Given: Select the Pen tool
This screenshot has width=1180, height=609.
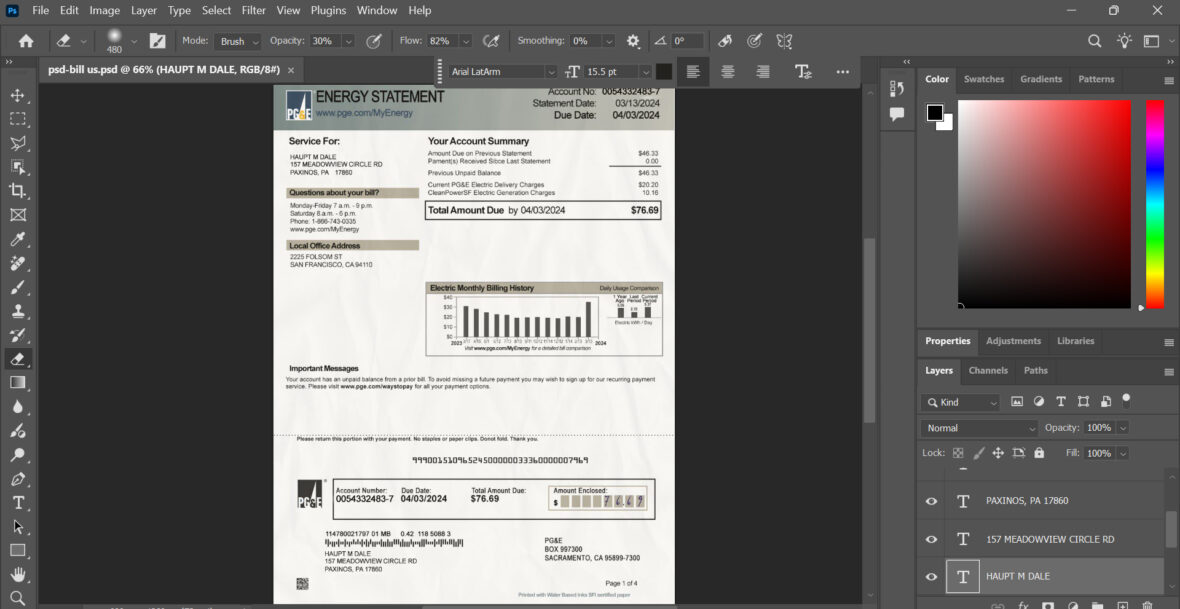Looking at the screenshot, I should [17, 479].
